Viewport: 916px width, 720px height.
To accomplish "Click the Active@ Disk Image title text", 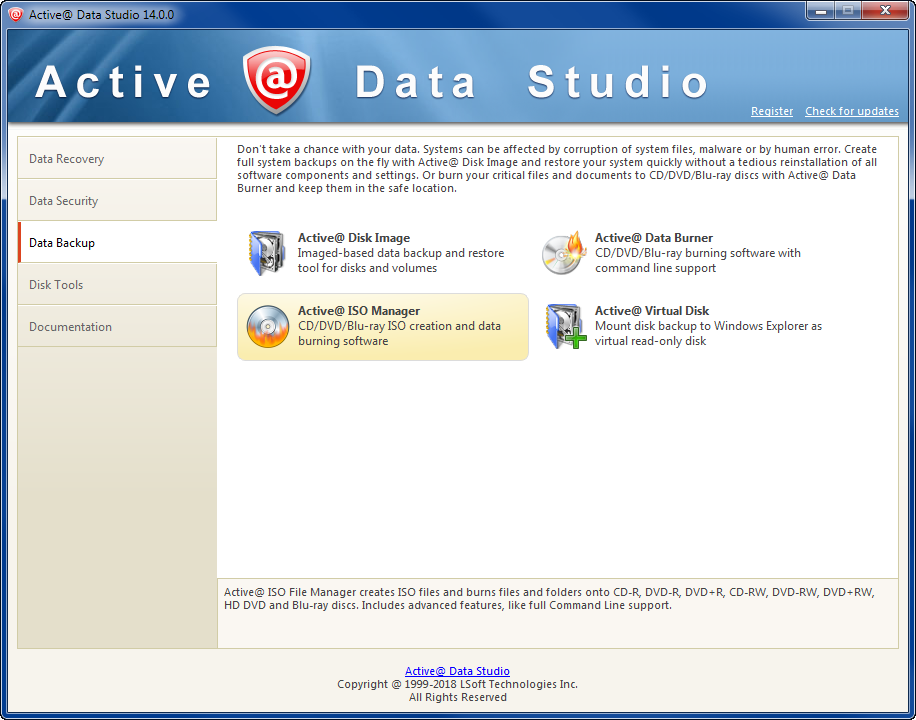I will click(x=354, y=238).
